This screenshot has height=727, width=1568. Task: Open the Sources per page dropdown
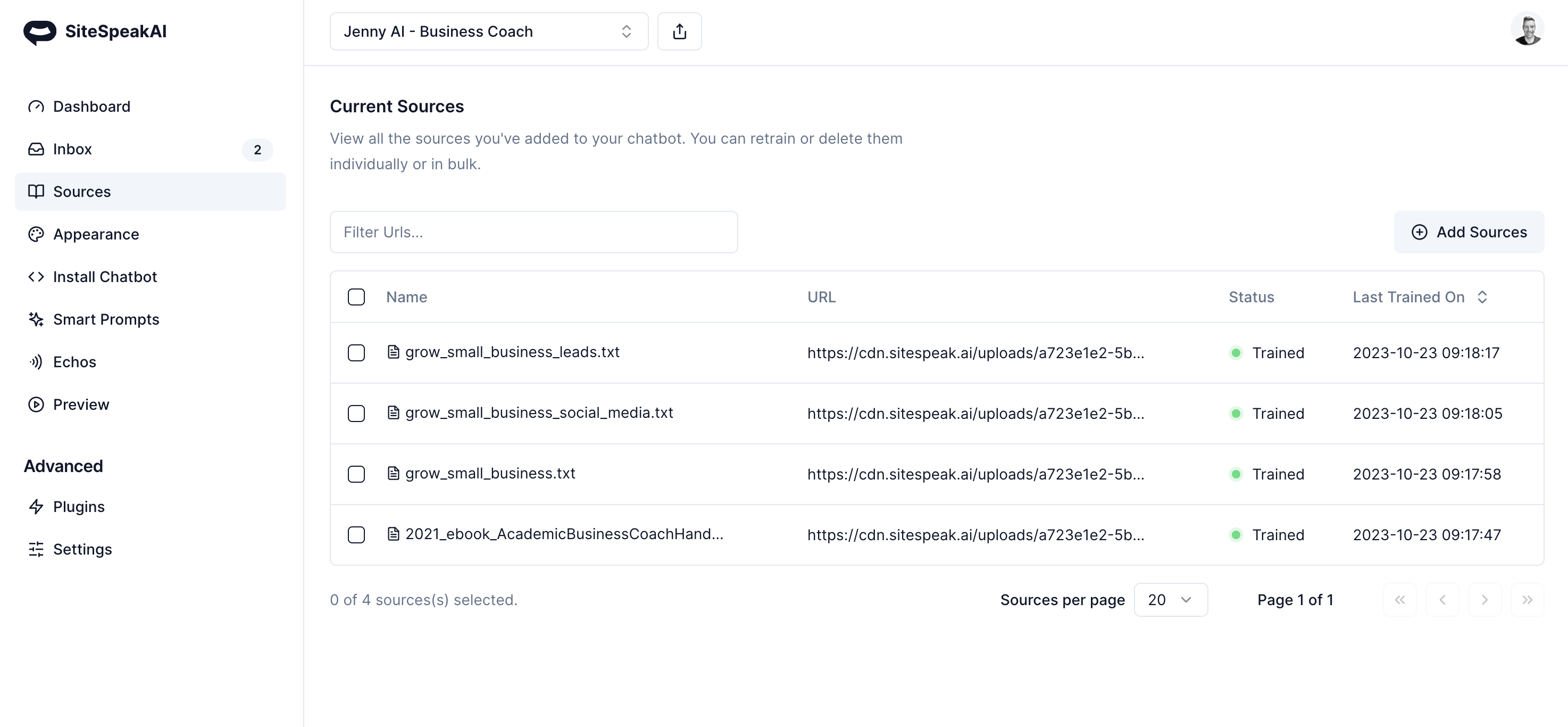click(1170, 600)
